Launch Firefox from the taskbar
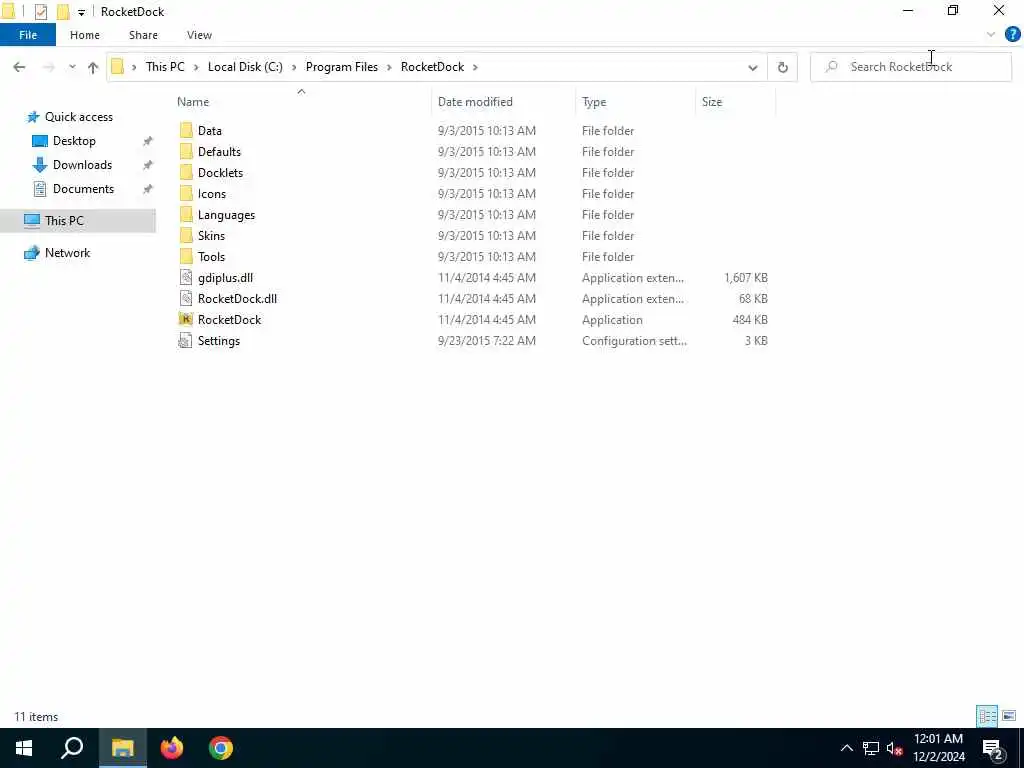1024x768 pixels. (x=172, y=748)
